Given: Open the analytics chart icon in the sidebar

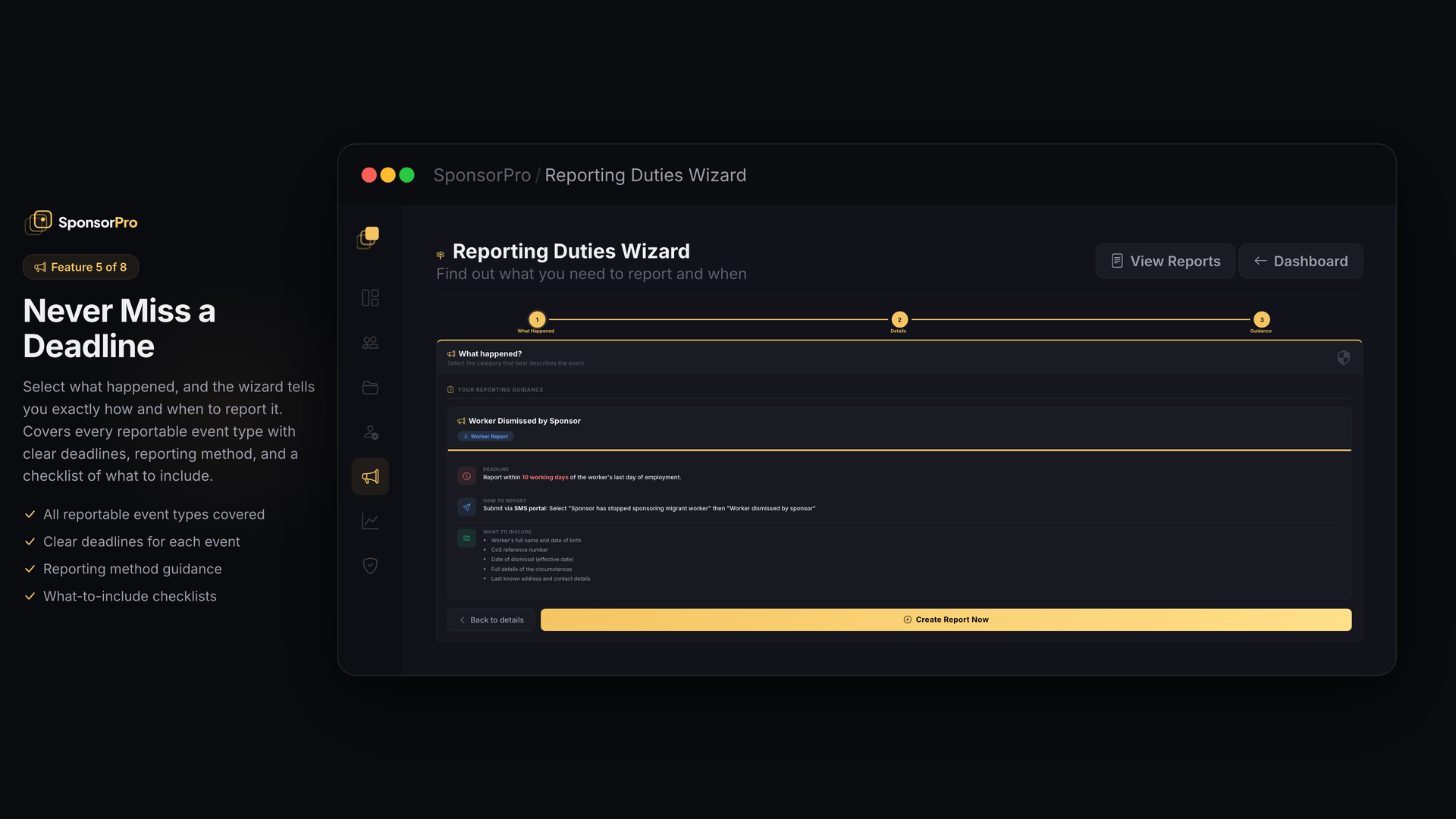Looking at the screenshot, I should (370, 521).
